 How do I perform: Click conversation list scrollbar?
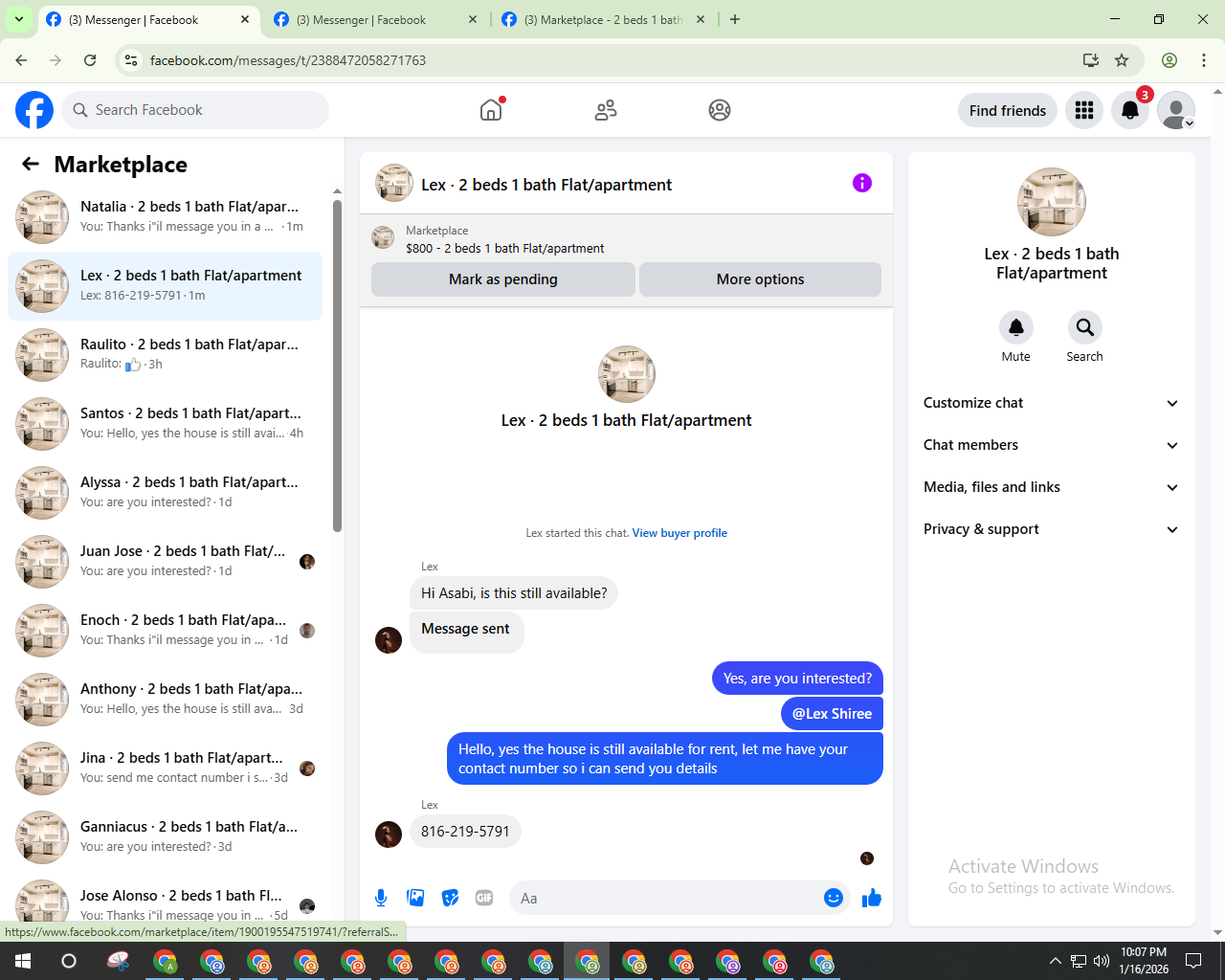pyautogui.click(x=337, y=364)
